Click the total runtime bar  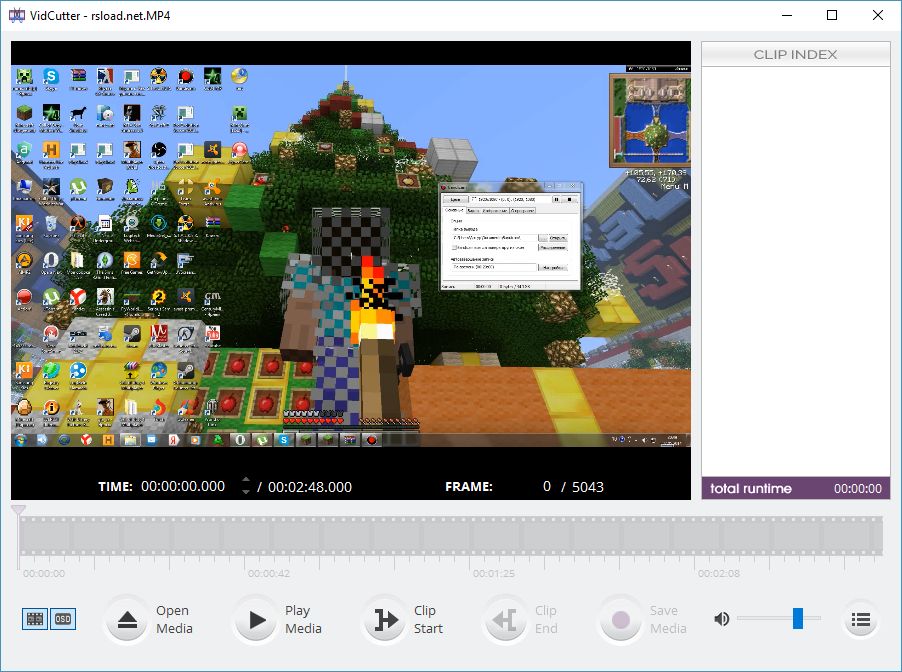796,488
